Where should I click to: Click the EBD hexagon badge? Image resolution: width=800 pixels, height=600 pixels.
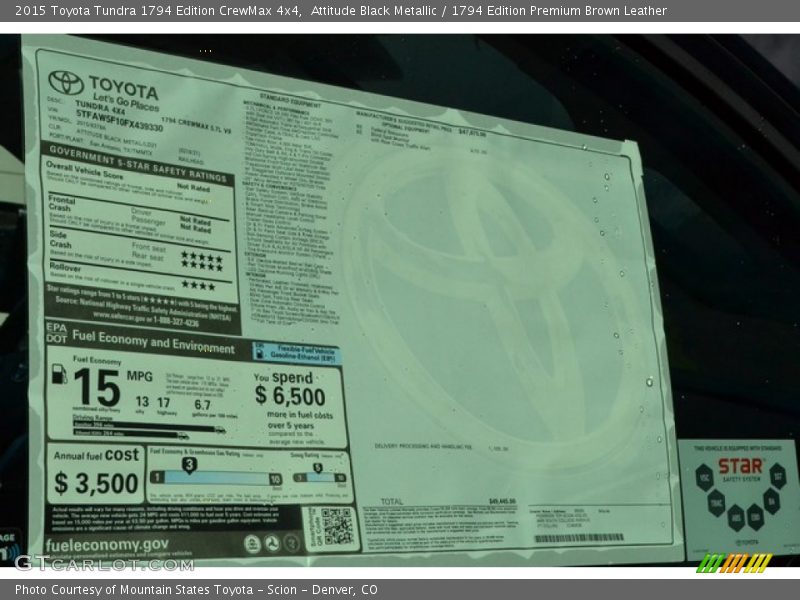pyautogui.click(x=755, y=517)
